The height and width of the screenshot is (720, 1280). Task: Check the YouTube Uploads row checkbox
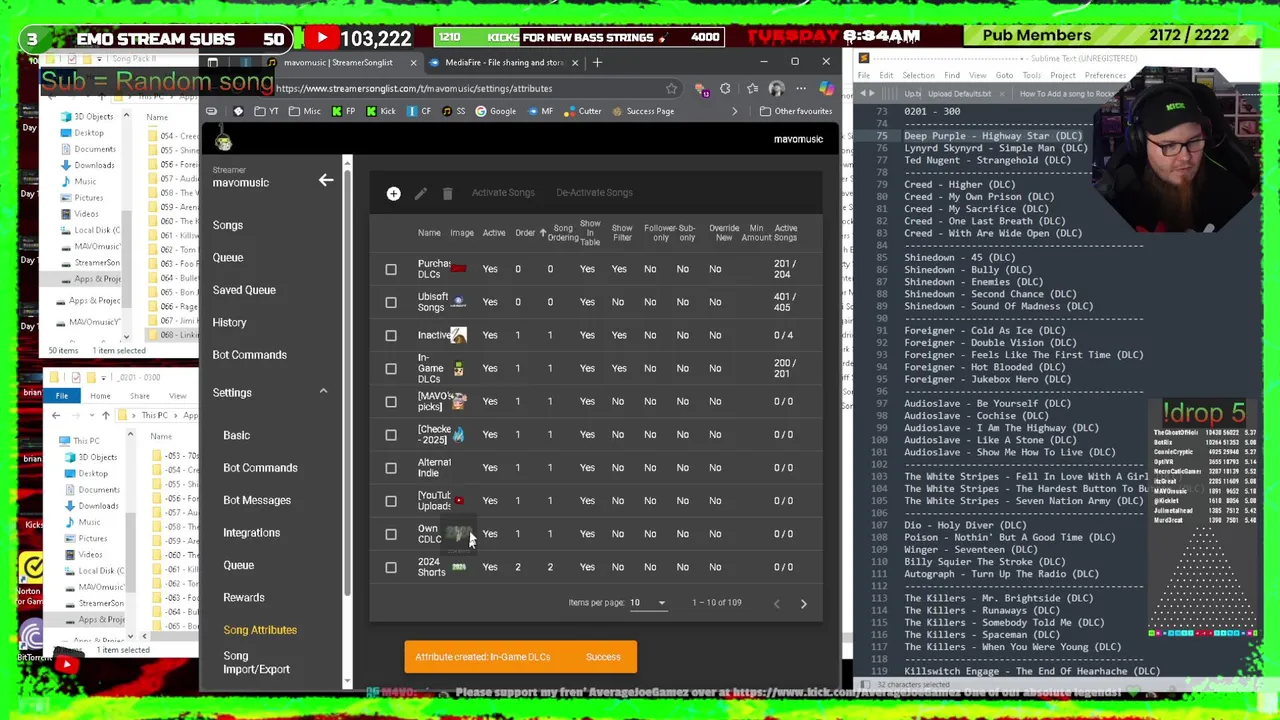tap(391, 501)
